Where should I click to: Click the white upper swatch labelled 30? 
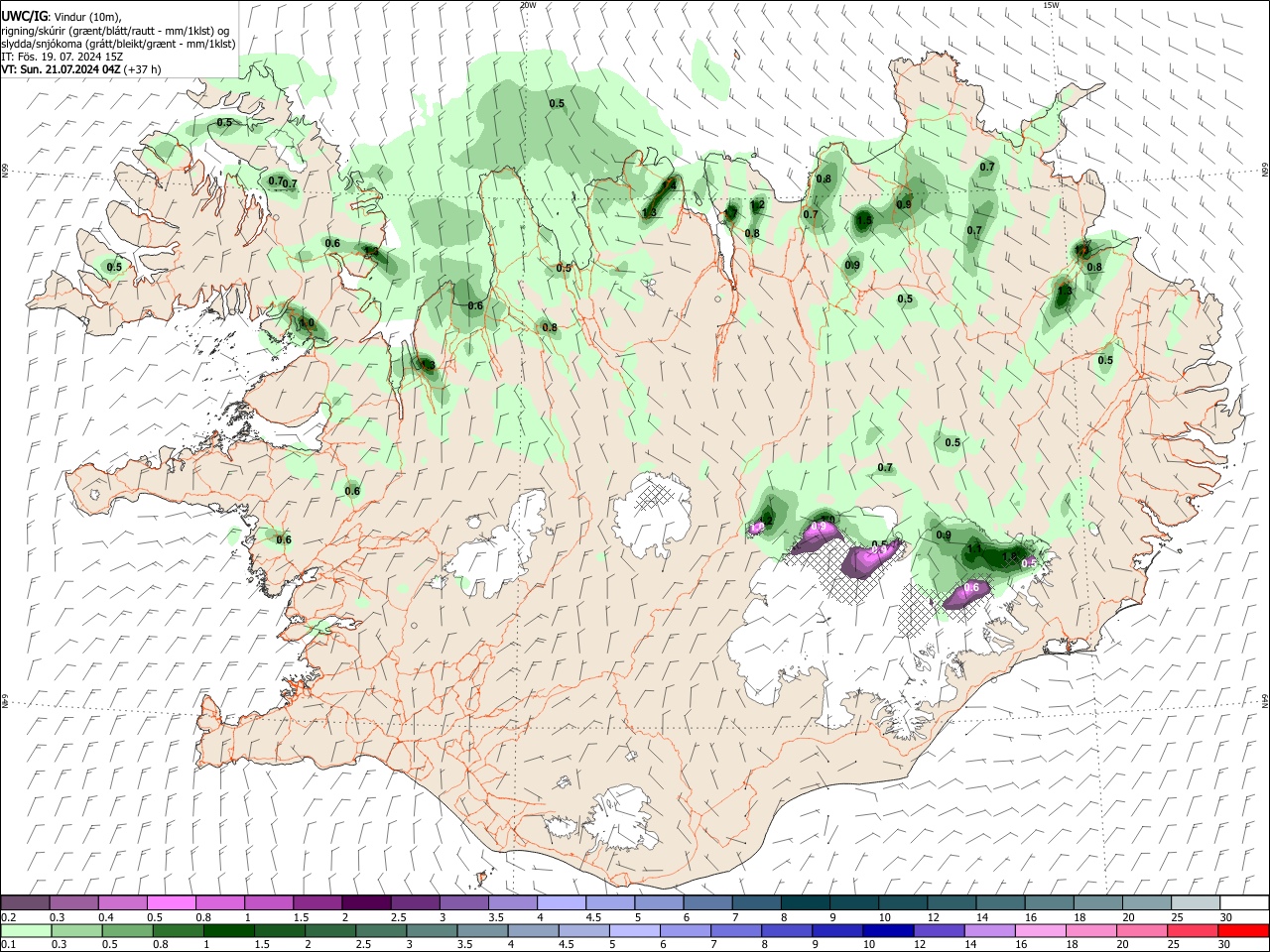[x=1244, y=902]
